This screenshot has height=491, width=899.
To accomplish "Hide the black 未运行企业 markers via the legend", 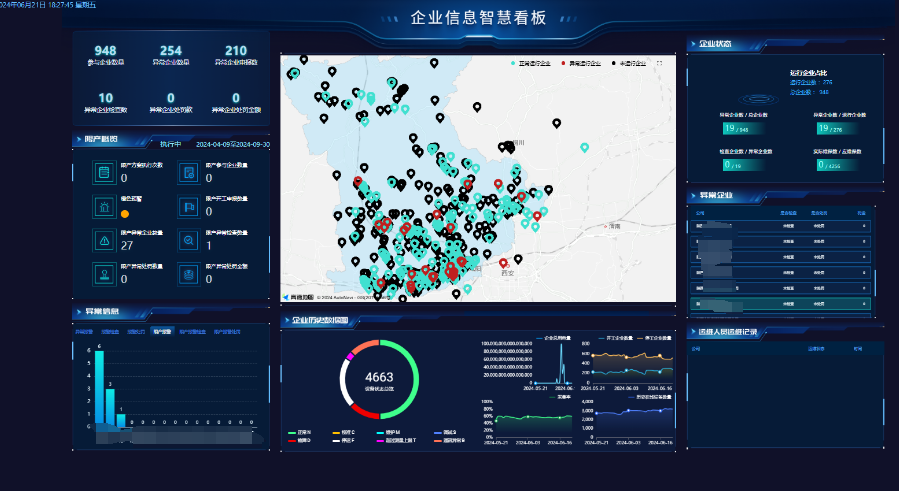I will 632,63.
